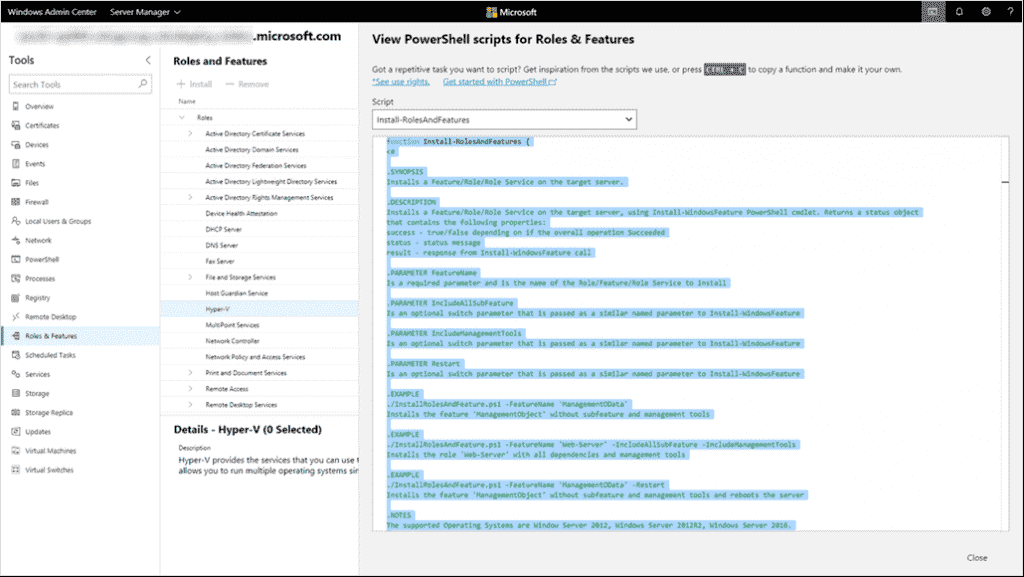Open the PowerShell tool icon
This screenshot has height=577, width=1024.
click(16, 259)
